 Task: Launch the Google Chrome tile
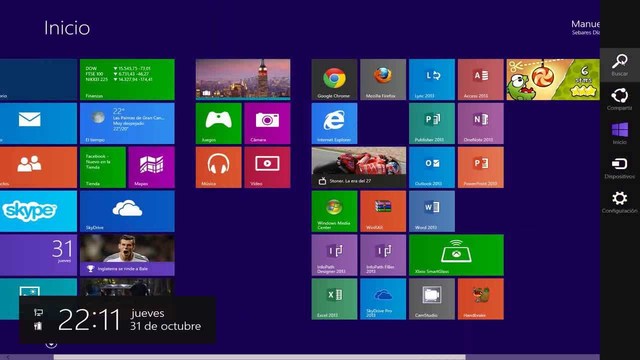[x=334, y=80]
